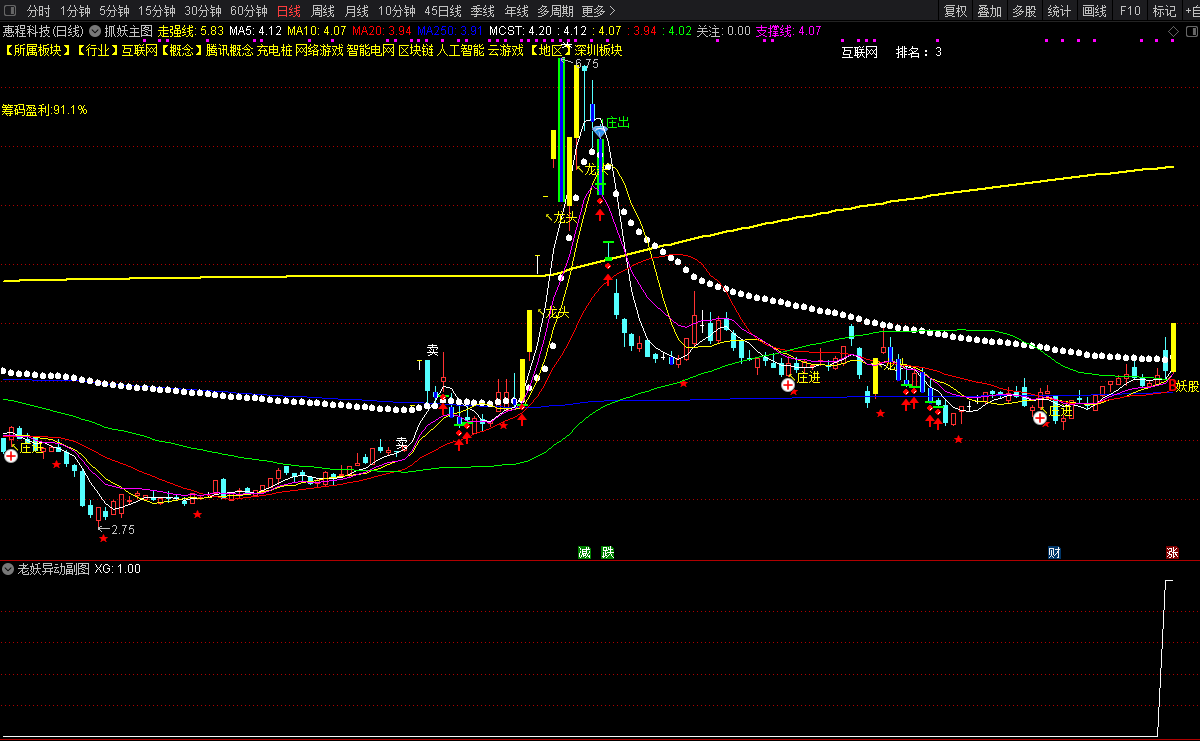
Task: Click the diamond icon at chart top right
Action: pyautogui.click(x=1173, y=31)
